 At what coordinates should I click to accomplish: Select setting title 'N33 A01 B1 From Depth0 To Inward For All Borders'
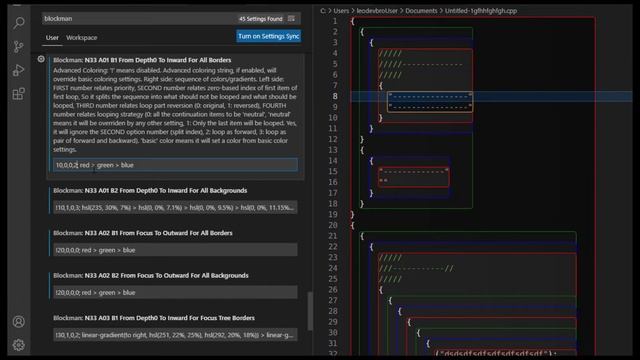[158, 60]
